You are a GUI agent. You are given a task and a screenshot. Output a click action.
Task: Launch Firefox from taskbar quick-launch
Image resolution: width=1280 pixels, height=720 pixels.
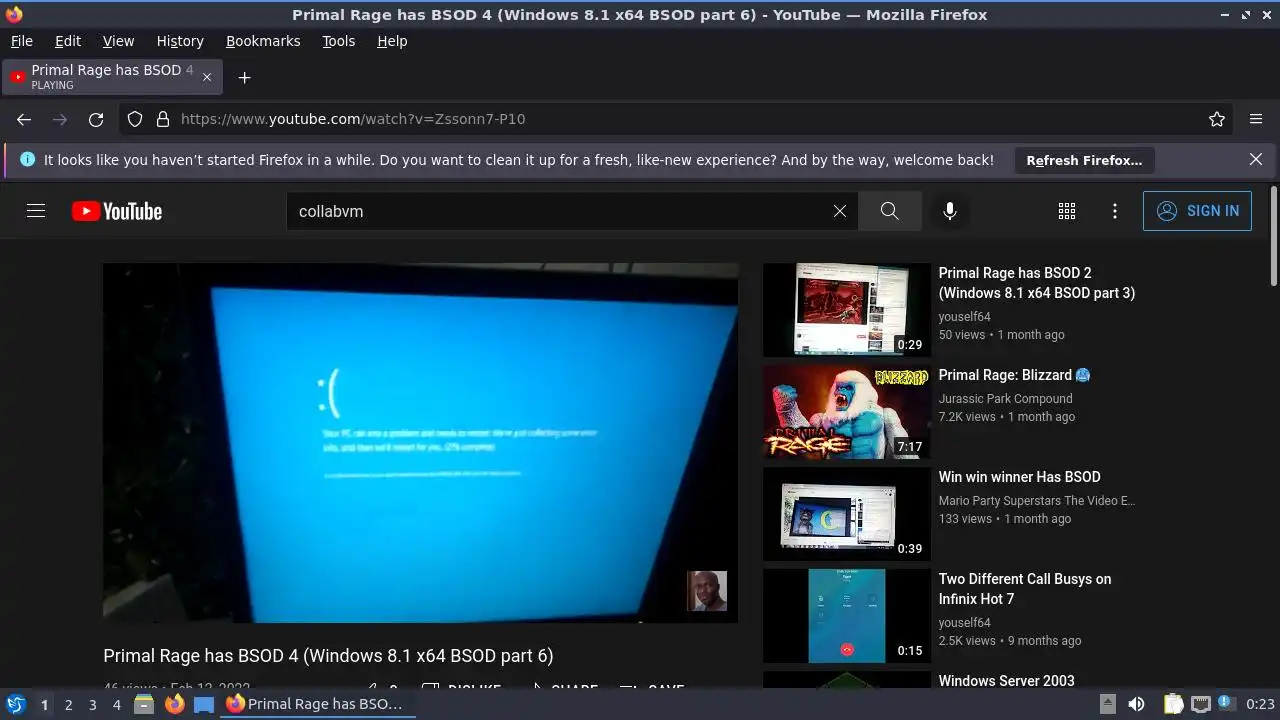coord(175,704)
